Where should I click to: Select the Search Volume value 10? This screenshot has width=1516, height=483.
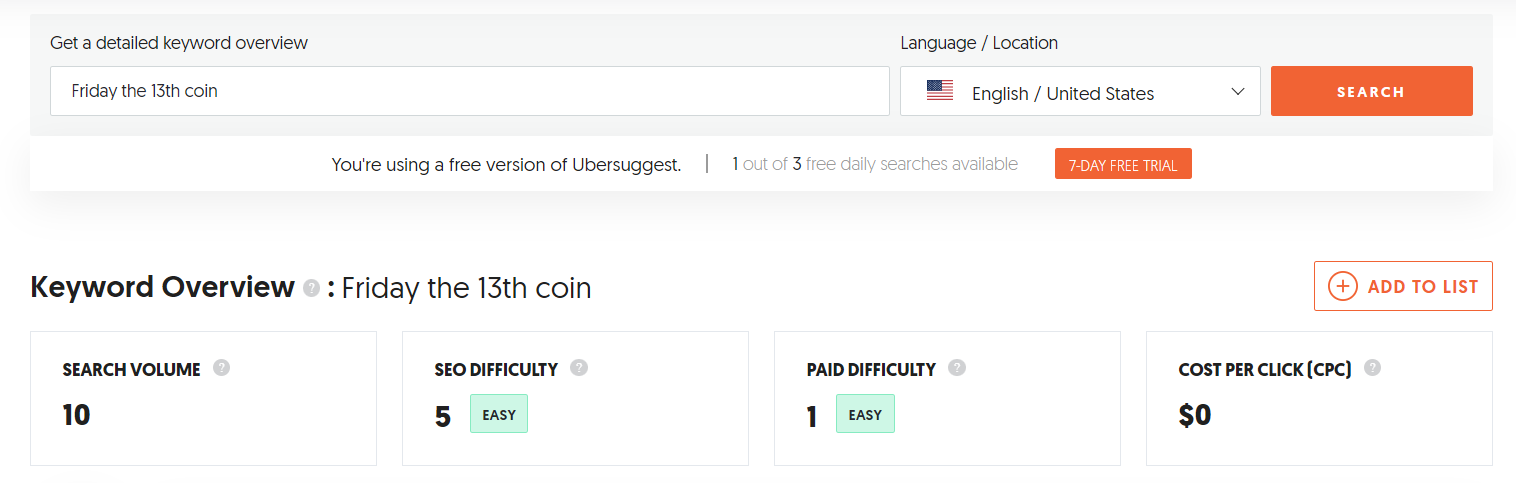point(76,415)
